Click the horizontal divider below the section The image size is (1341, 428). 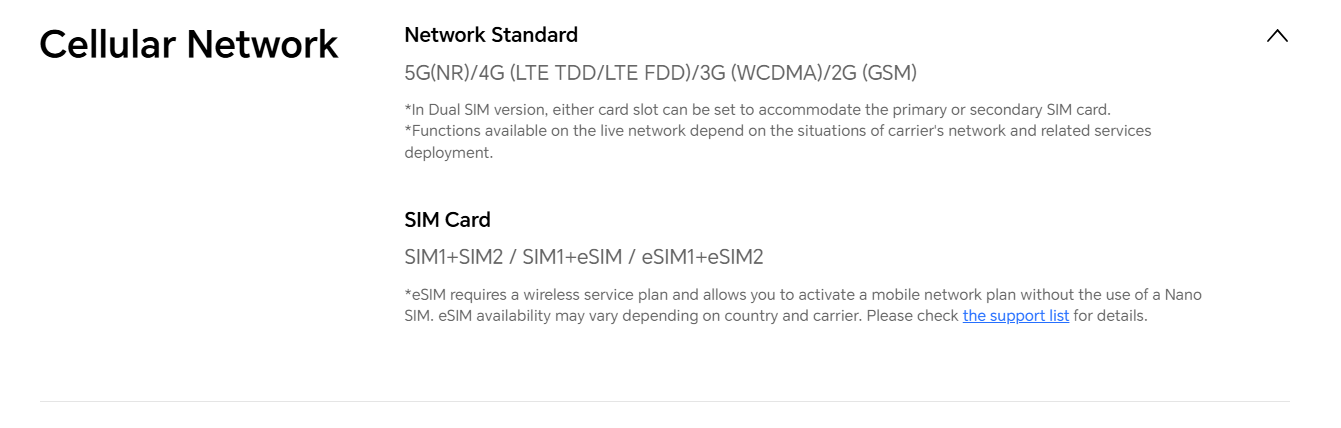665,402
